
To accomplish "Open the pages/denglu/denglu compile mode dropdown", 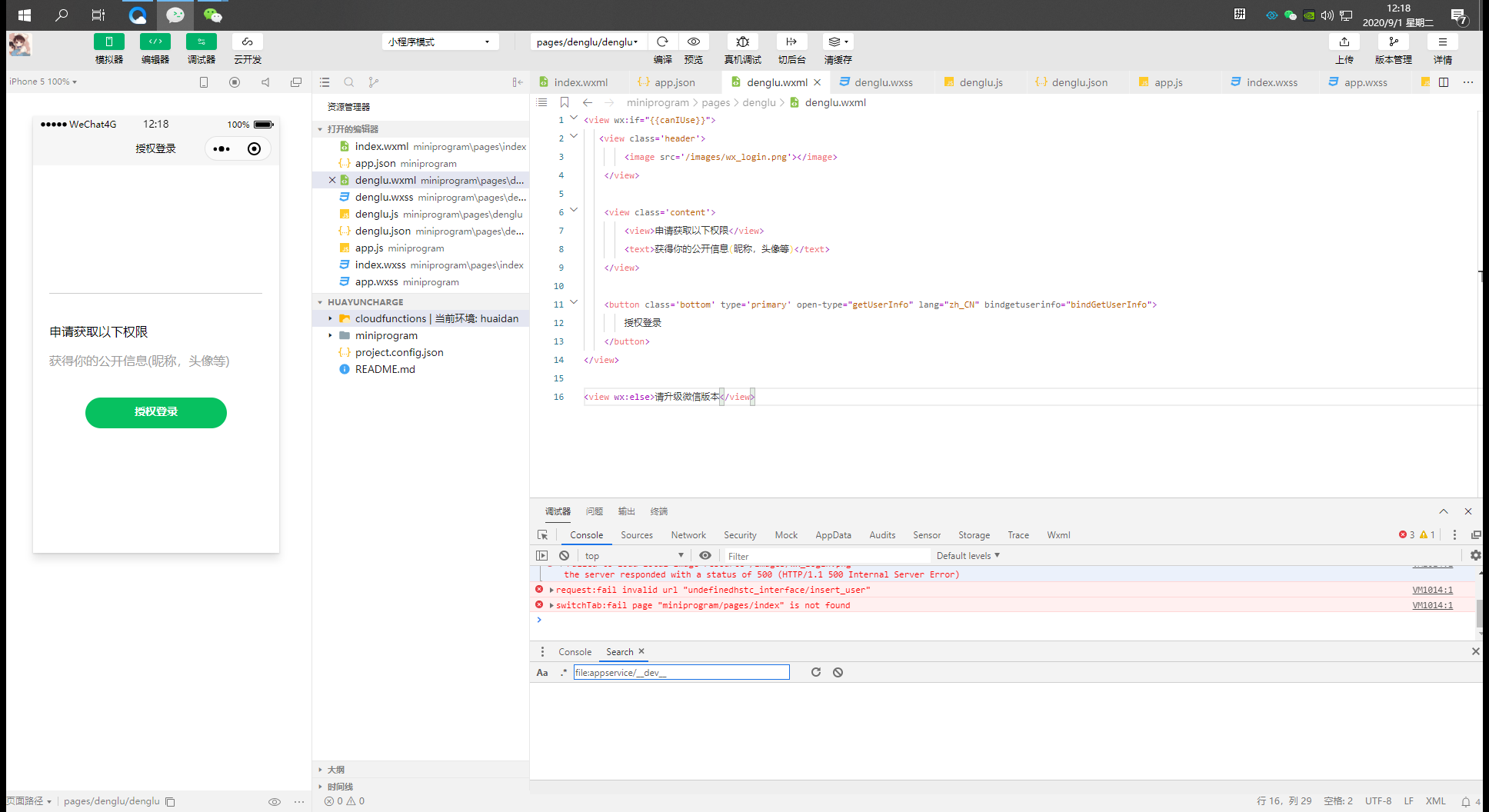I will tap(588, 42).
